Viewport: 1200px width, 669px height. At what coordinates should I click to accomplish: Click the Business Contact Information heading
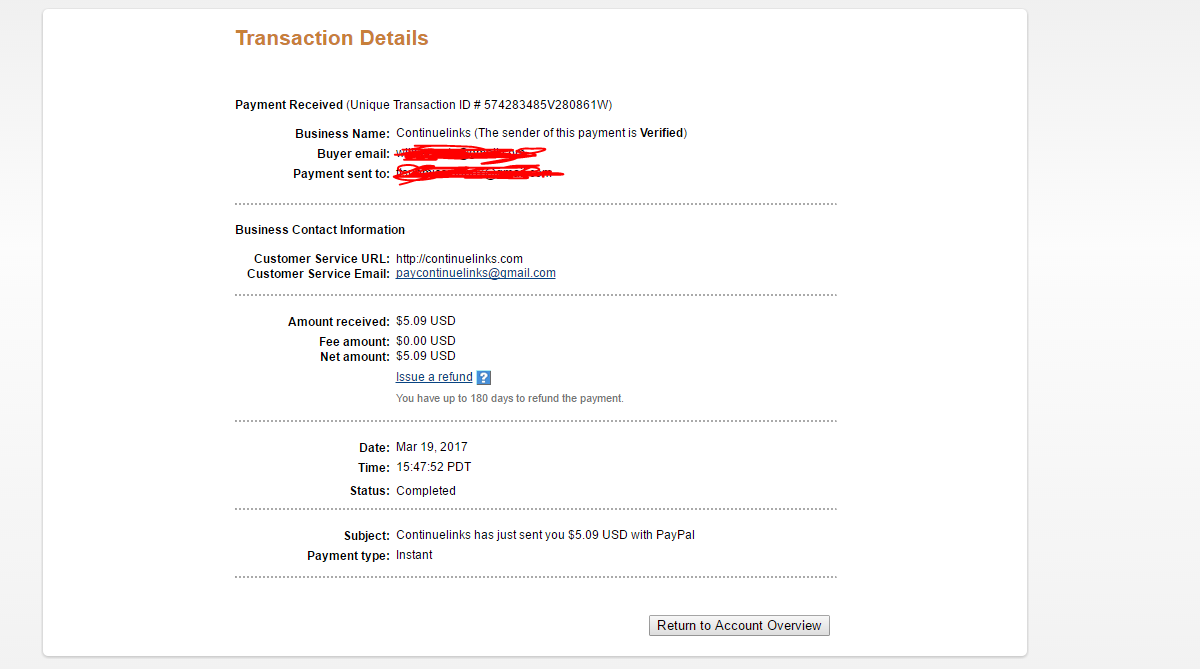point(320,230)
